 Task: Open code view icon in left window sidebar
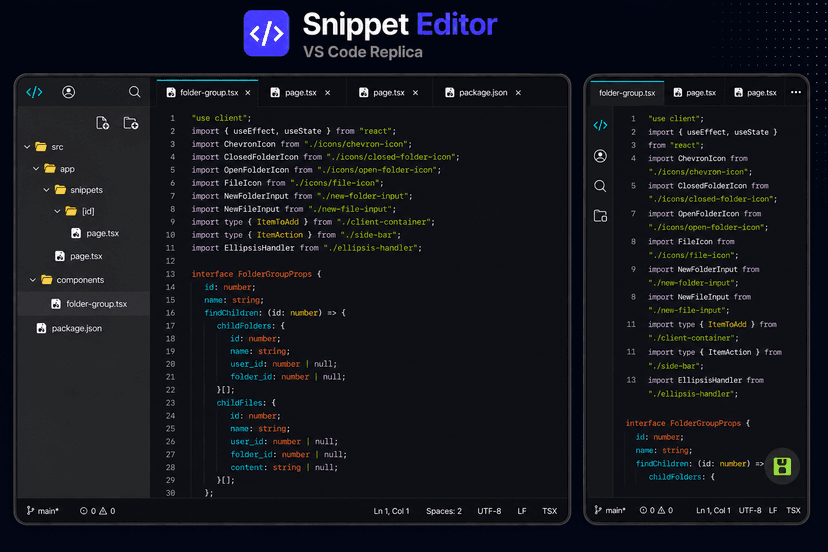(x=34, y=92)
